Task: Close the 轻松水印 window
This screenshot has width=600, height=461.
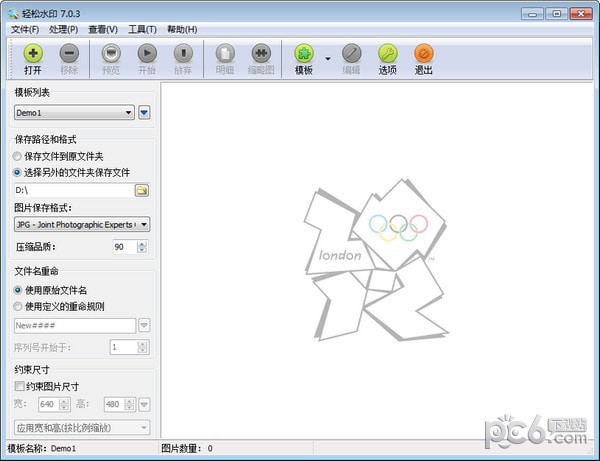Action: 581,14
